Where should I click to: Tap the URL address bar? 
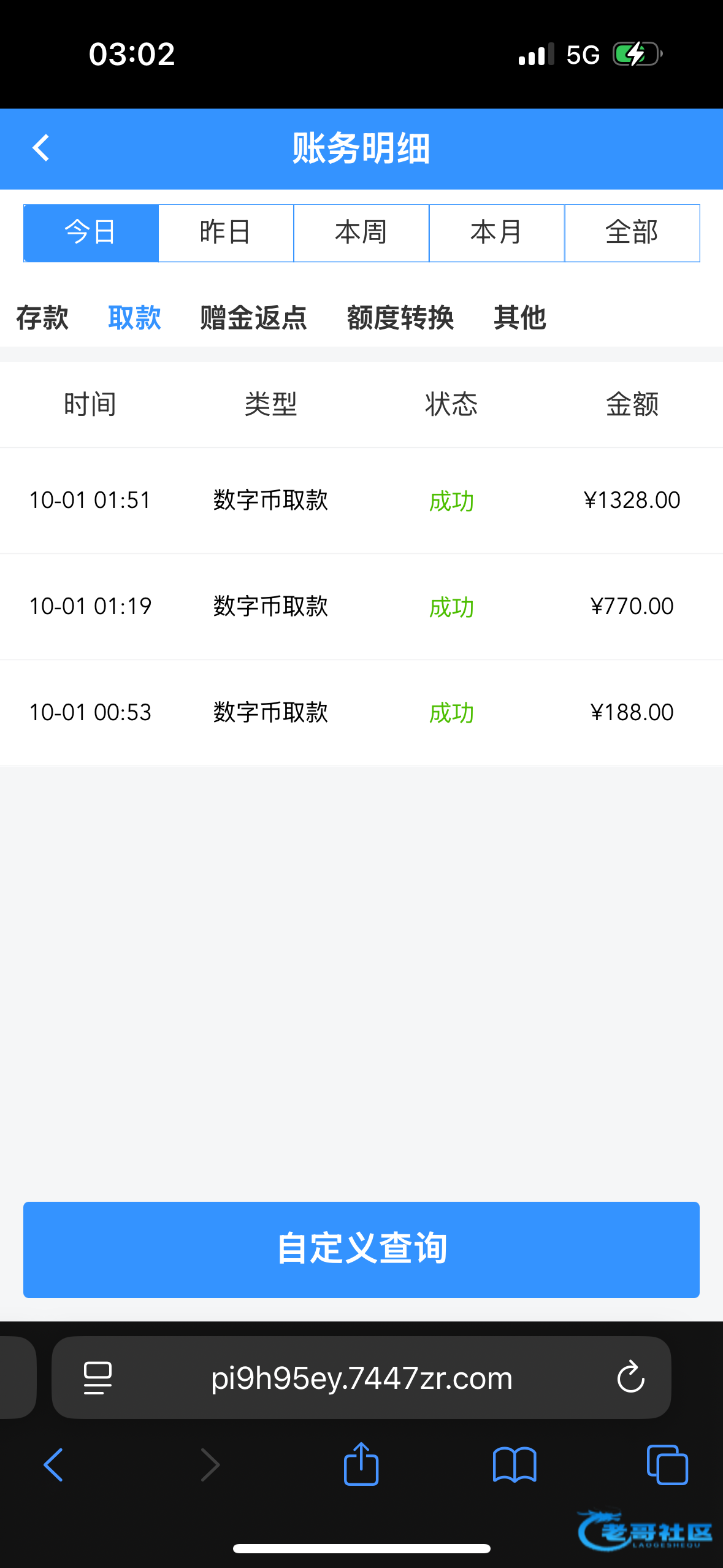(x=361, y=1378)
